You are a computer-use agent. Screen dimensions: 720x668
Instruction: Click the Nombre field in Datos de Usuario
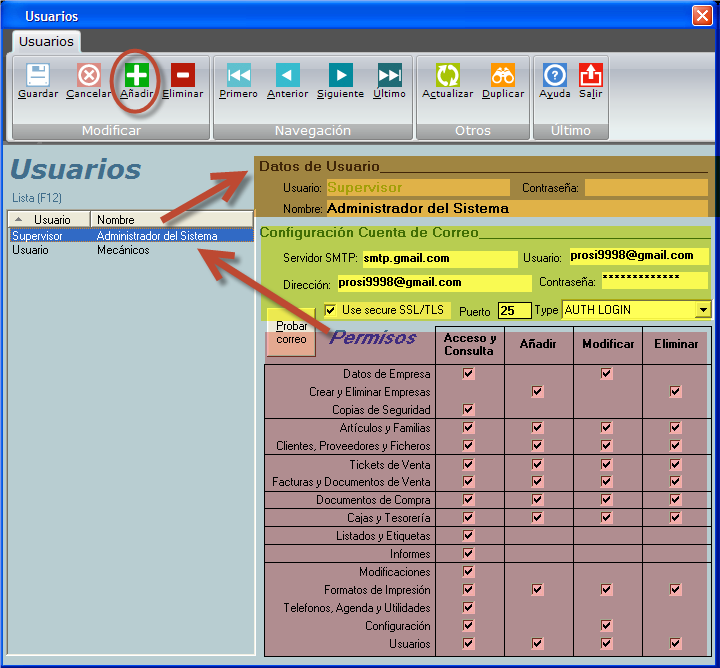click(517, 208)
